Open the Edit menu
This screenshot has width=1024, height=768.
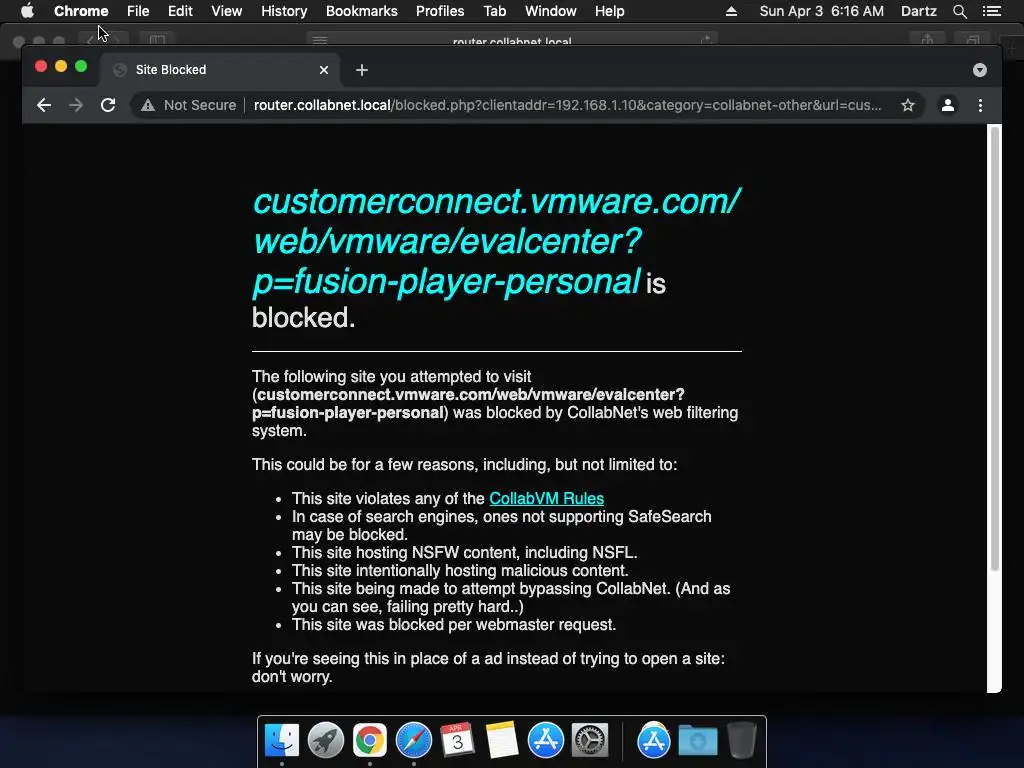tap(180, 11)
